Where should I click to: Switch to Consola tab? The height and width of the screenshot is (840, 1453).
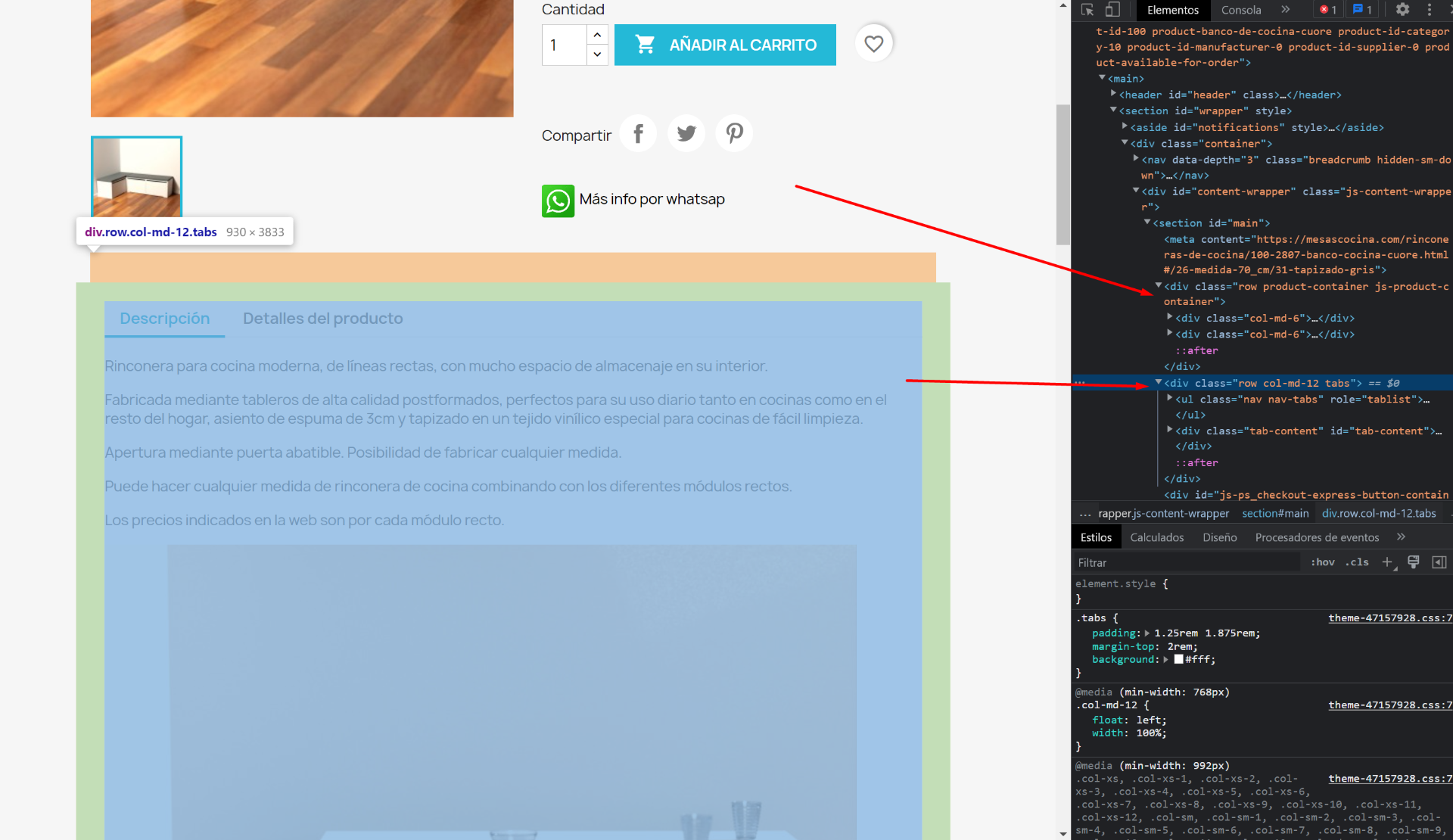[1240, 10]
